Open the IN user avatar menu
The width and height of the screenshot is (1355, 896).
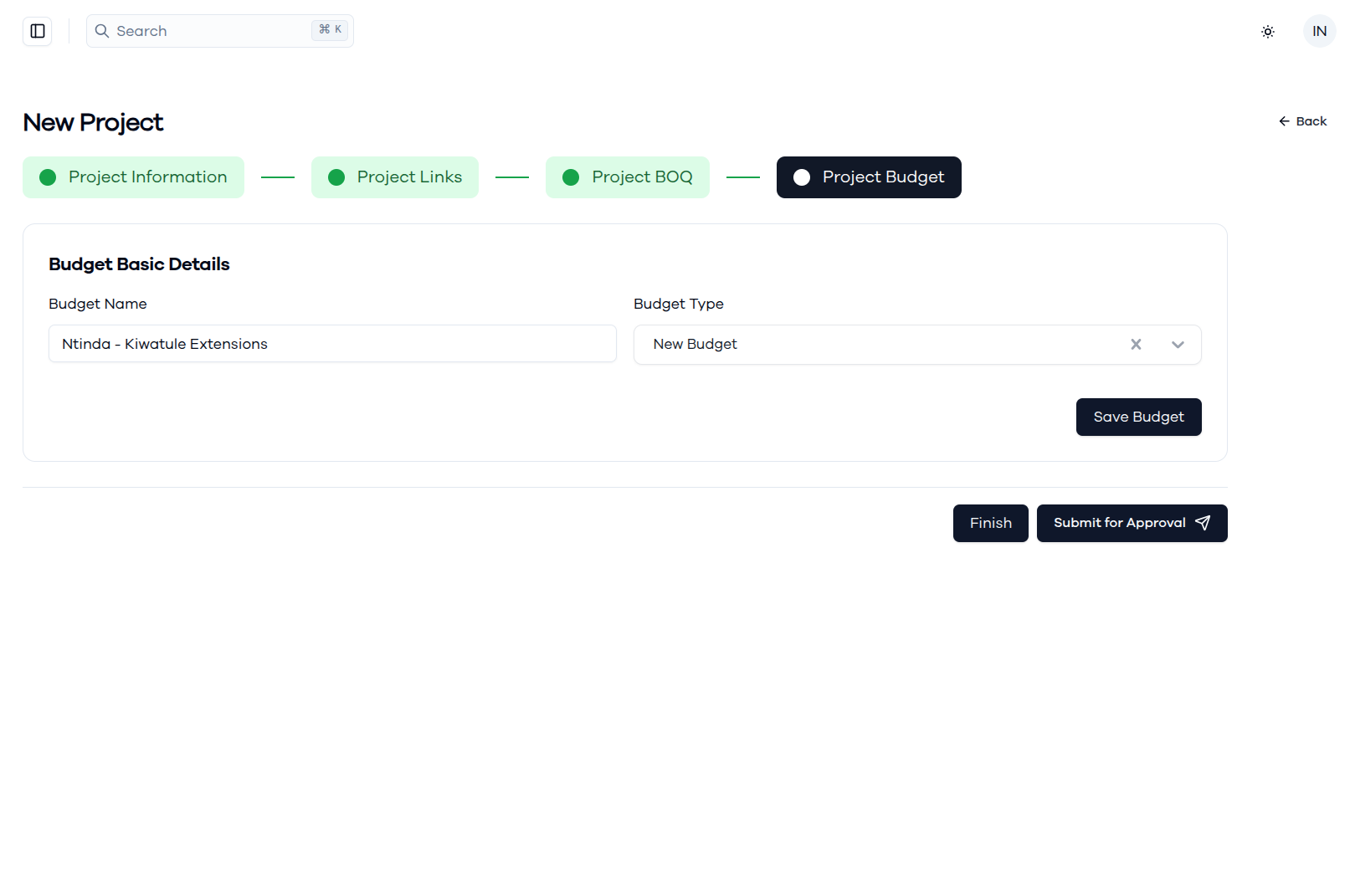(1320, 31)
